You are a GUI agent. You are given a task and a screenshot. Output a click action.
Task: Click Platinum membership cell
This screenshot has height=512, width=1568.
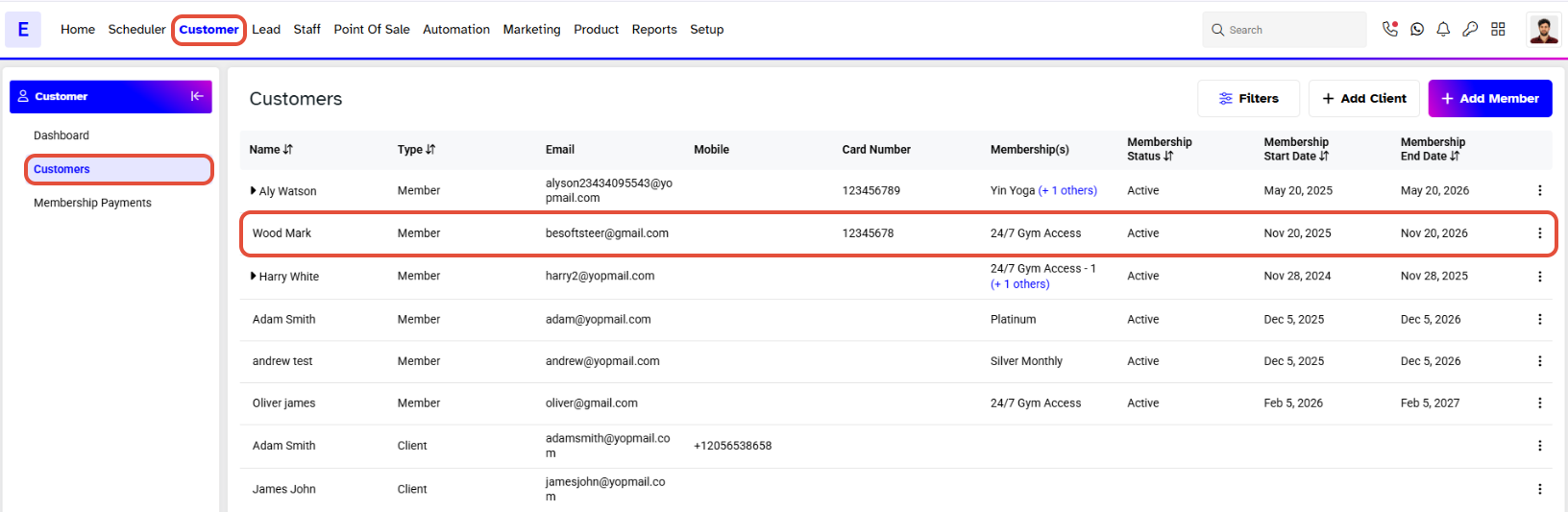point(1014,320)
